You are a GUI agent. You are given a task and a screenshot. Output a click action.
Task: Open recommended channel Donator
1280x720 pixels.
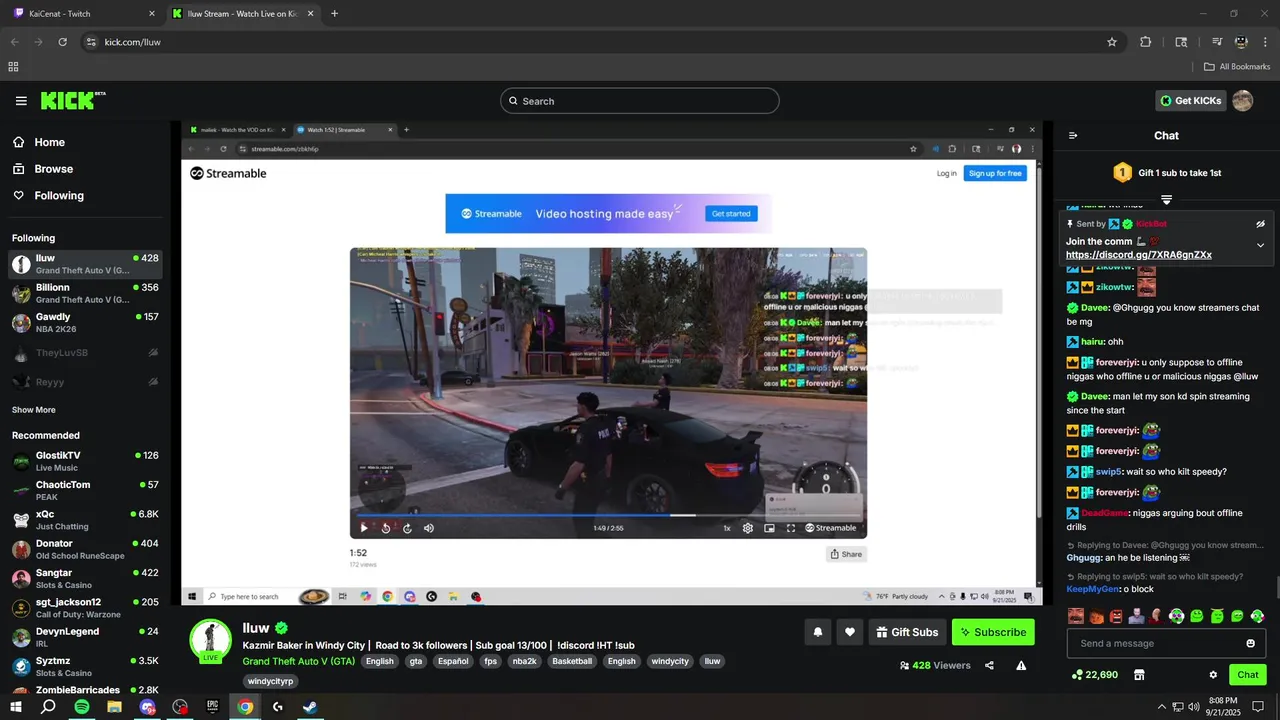85,549
